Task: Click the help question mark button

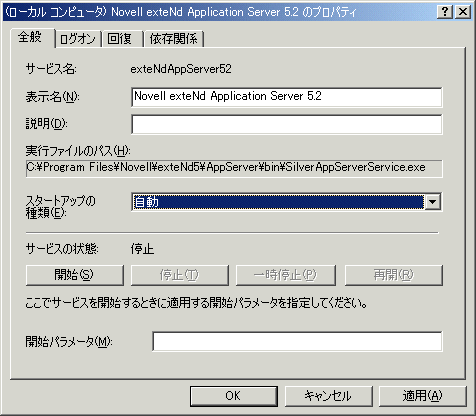Action: point(445,12)
